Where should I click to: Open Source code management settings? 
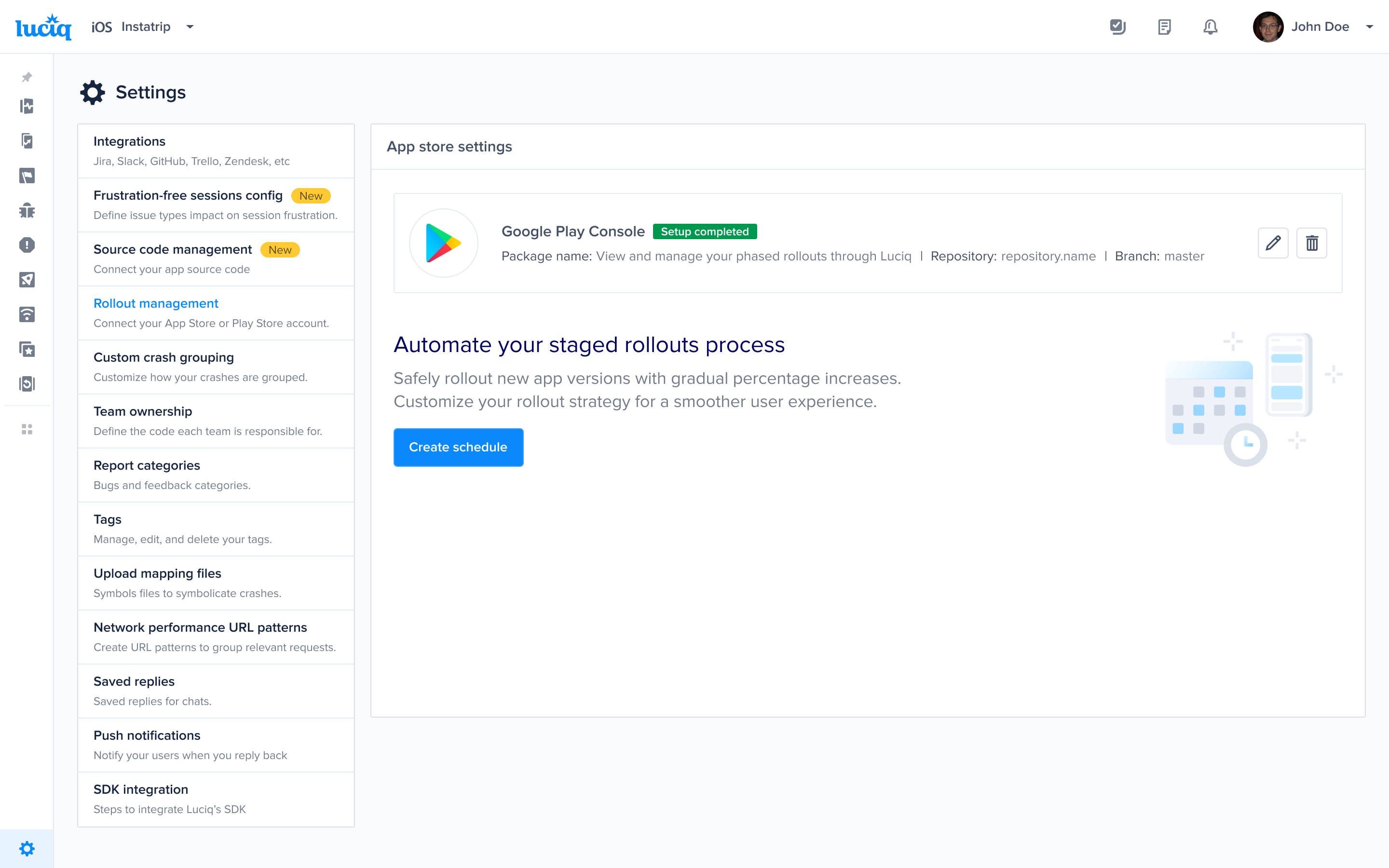point(216,259)
